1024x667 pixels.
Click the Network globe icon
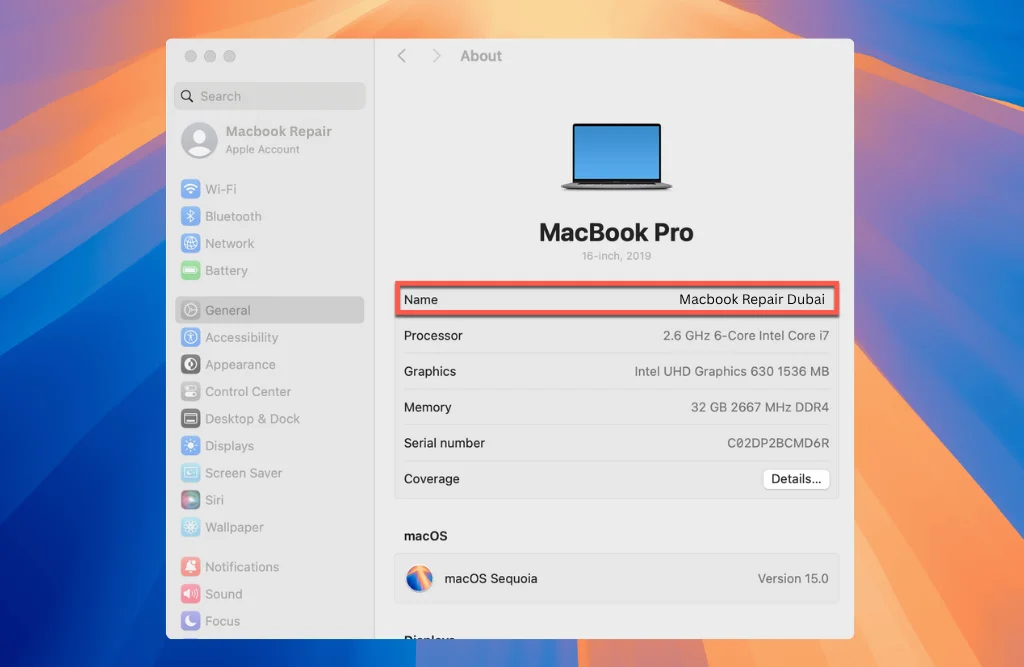point(190,243)
